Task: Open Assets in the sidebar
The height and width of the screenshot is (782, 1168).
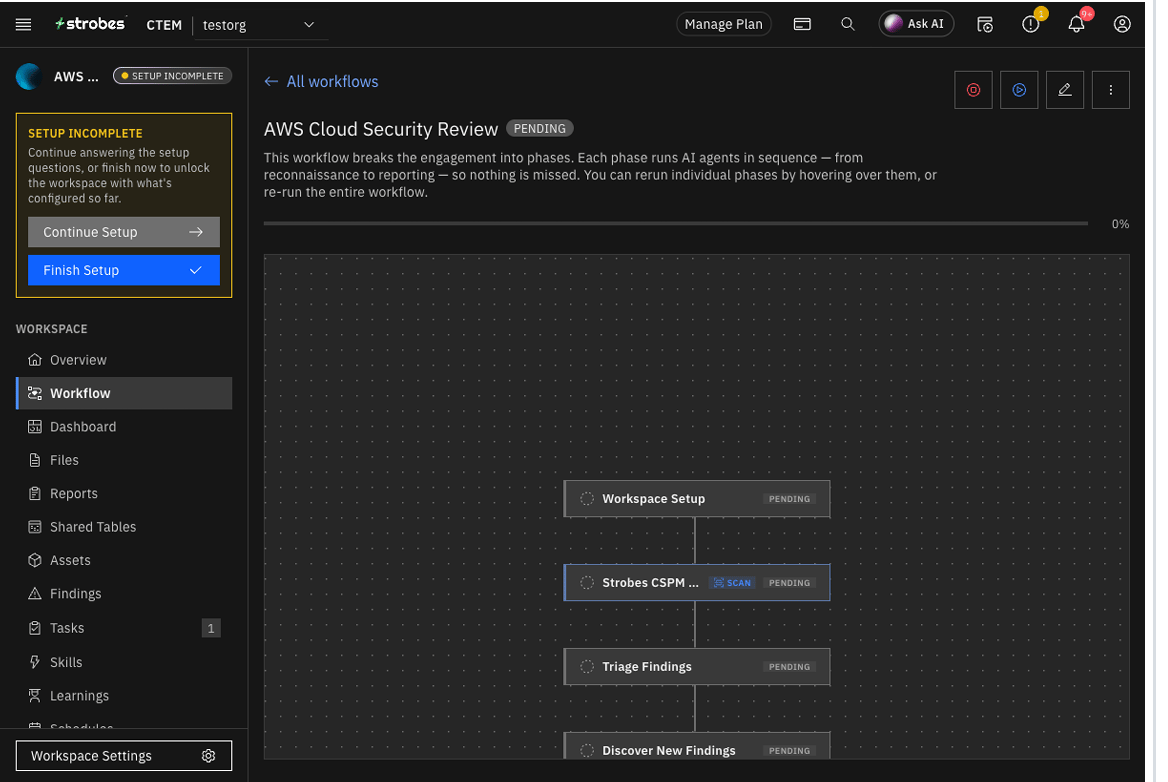Action: tap(124, 561)
